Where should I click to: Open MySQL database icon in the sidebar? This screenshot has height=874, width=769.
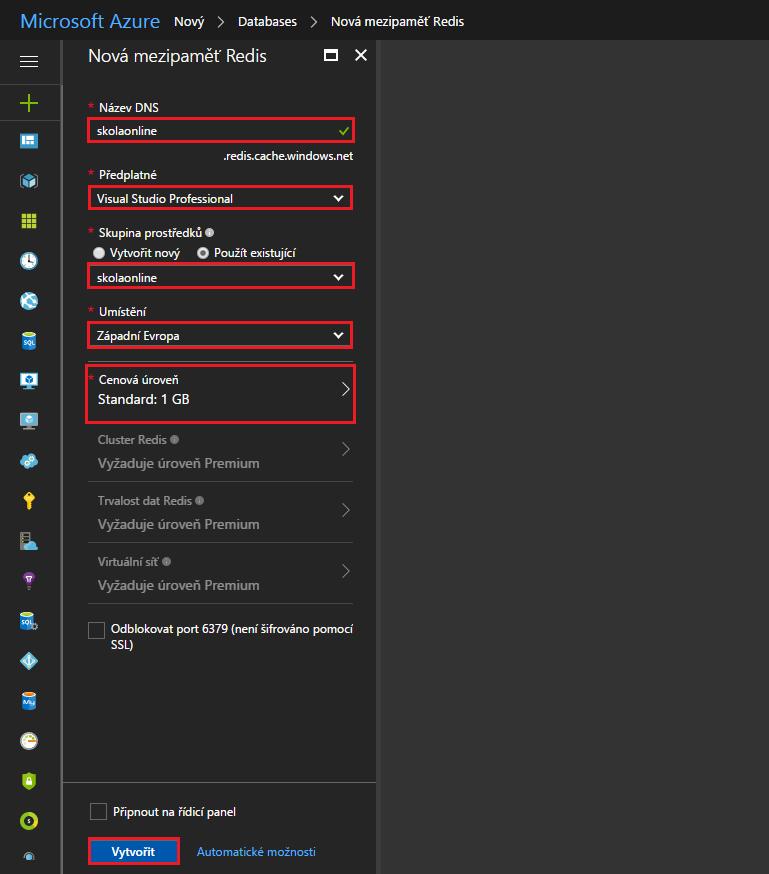pos(29,701)
